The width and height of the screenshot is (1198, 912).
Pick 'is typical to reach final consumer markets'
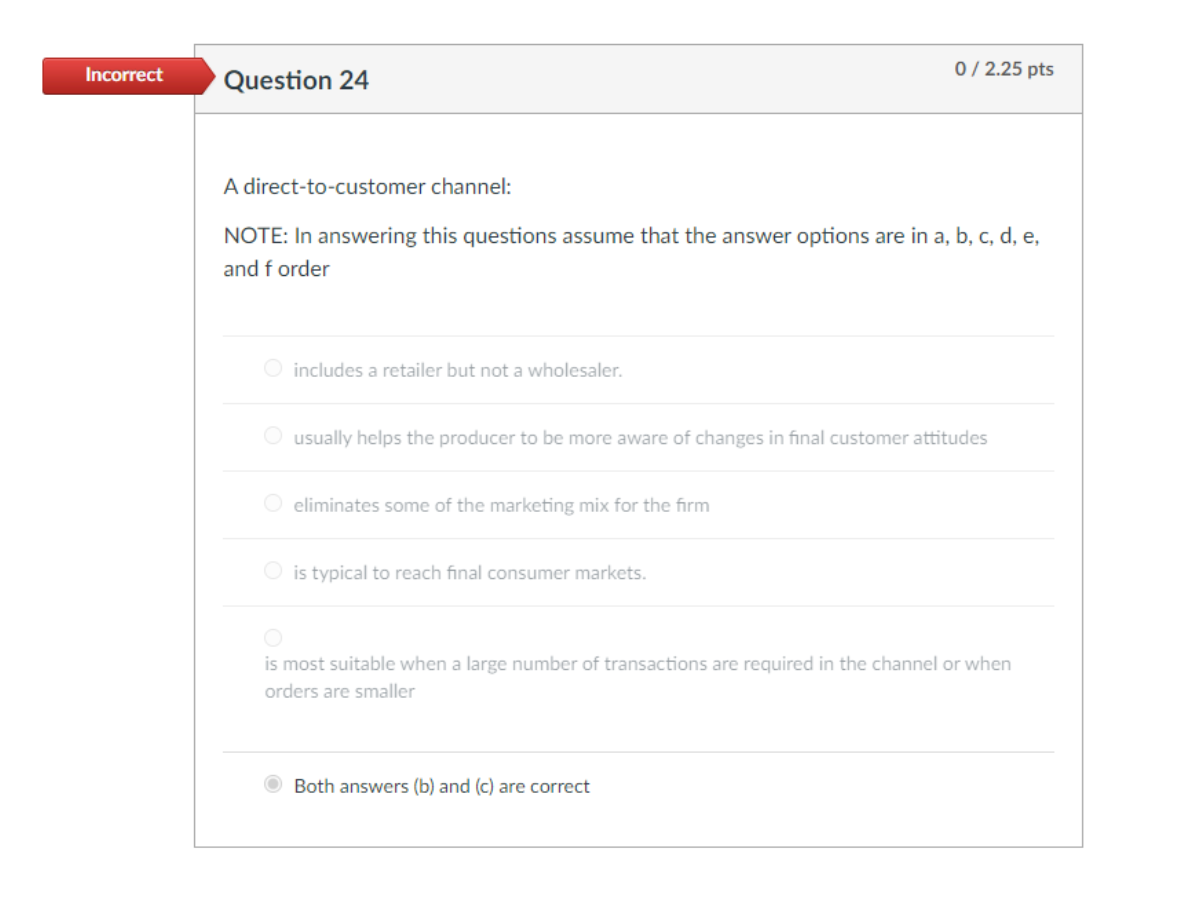point(272,570)
